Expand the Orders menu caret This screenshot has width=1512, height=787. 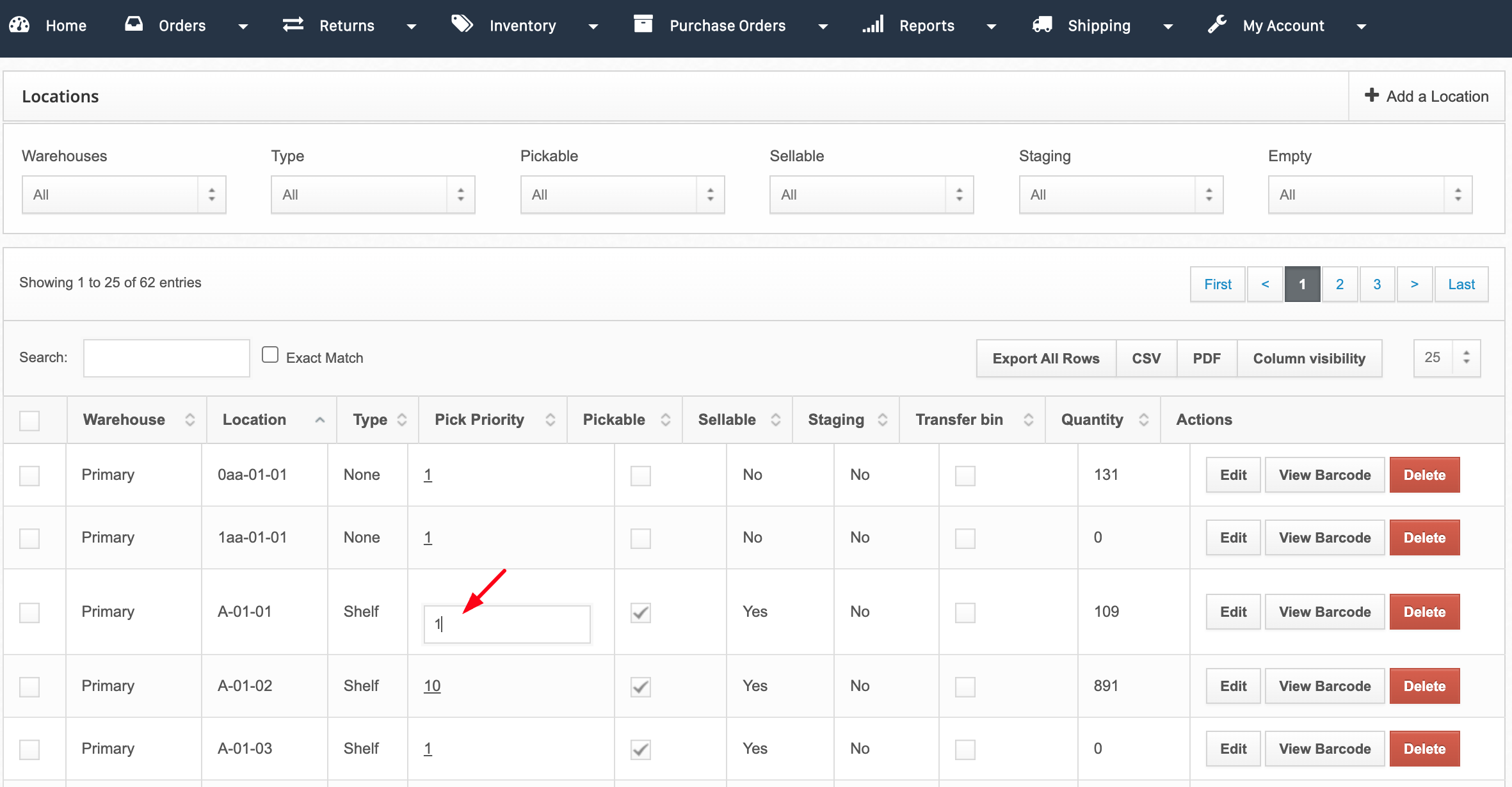point(243,27)
